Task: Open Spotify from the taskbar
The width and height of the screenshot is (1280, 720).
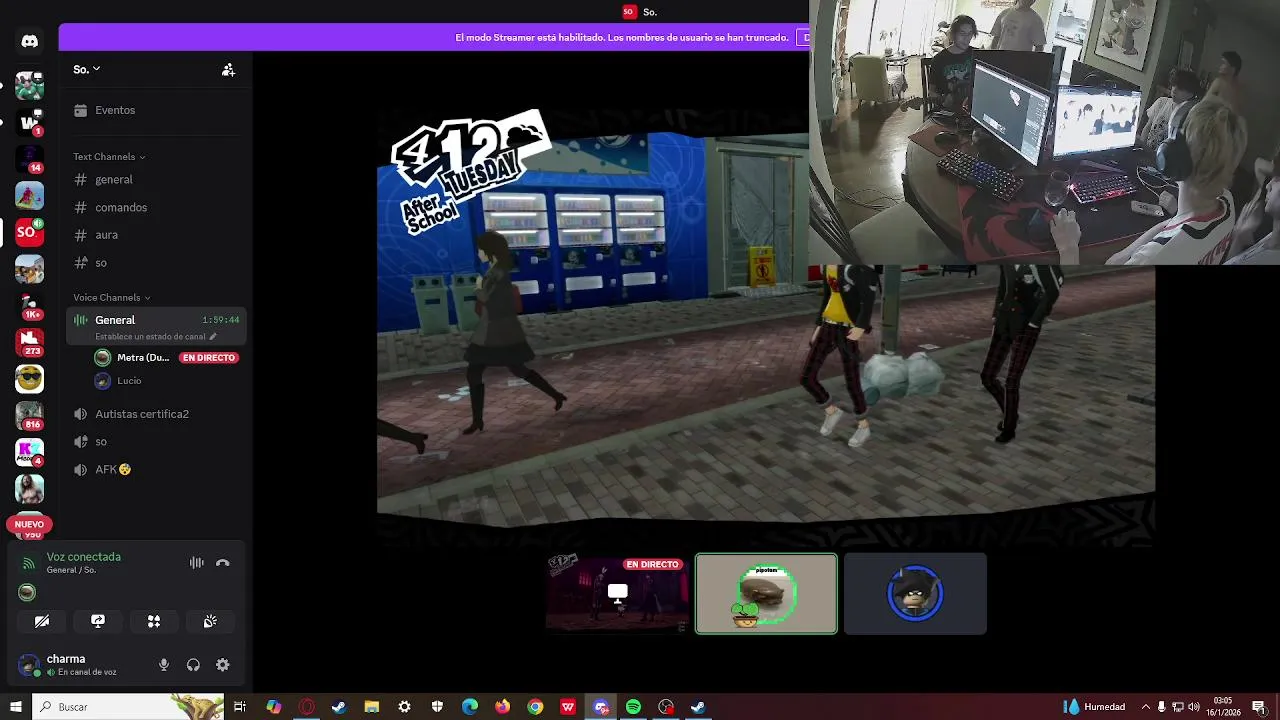Action: (x=633, y=707)
